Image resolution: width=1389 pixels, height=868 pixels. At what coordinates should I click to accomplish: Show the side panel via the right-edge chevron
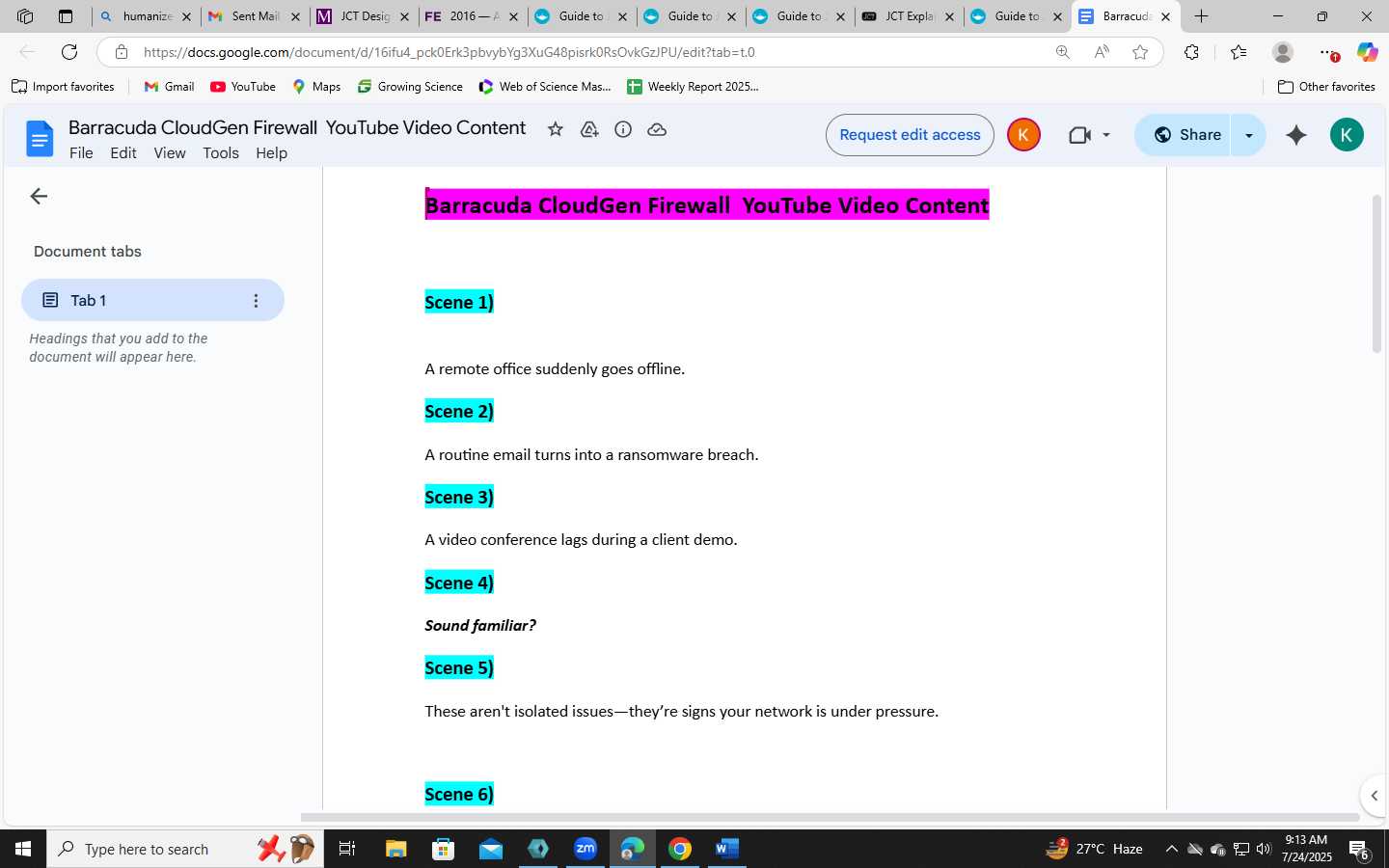pos(1375,796)
